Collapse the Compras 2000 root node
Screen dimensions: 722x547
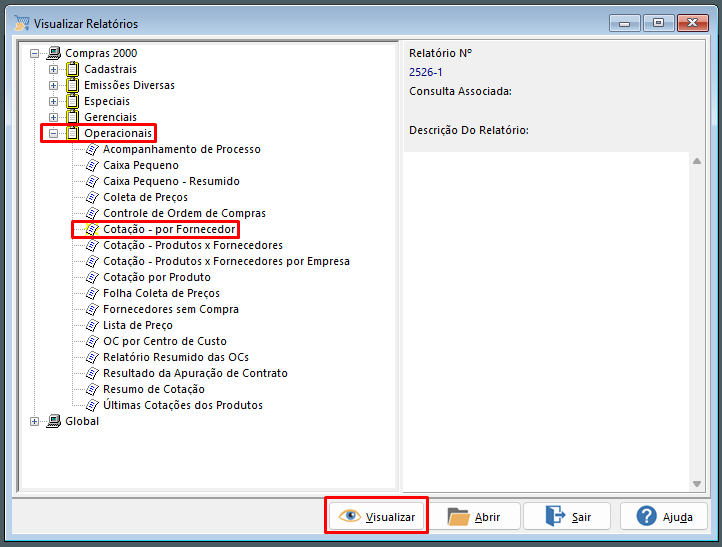pos(35,53)
